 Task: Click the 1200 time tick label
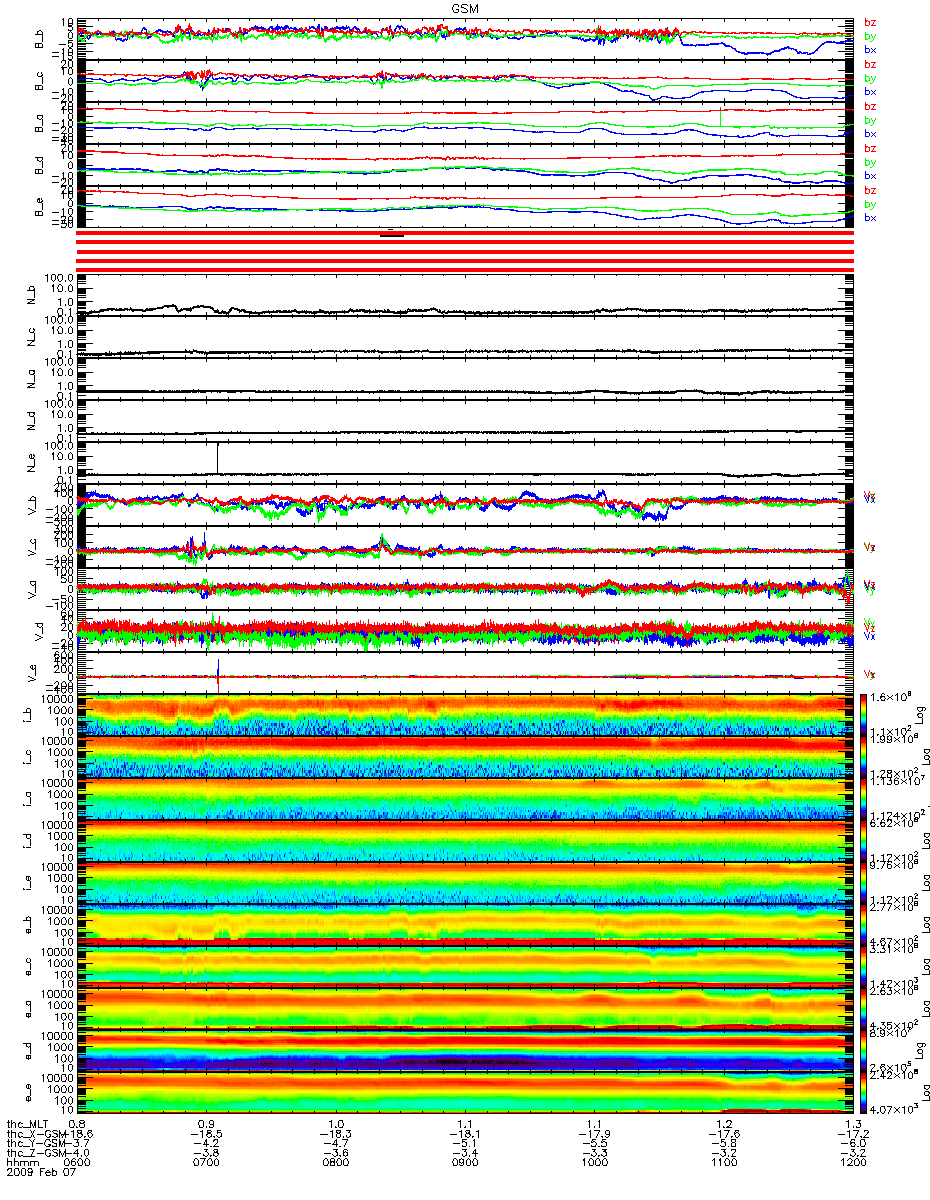click(x=852, y=1164)
